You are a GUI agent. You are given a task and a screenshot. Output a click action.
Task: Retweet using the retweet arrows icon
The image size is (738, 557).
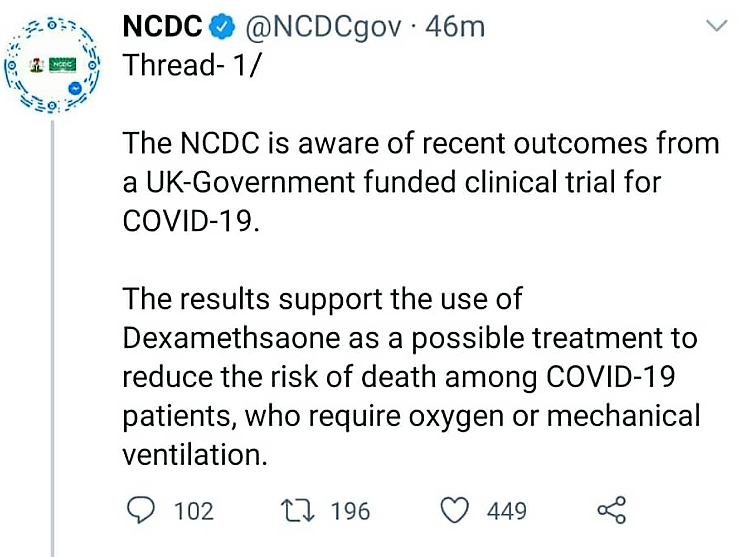297,511
